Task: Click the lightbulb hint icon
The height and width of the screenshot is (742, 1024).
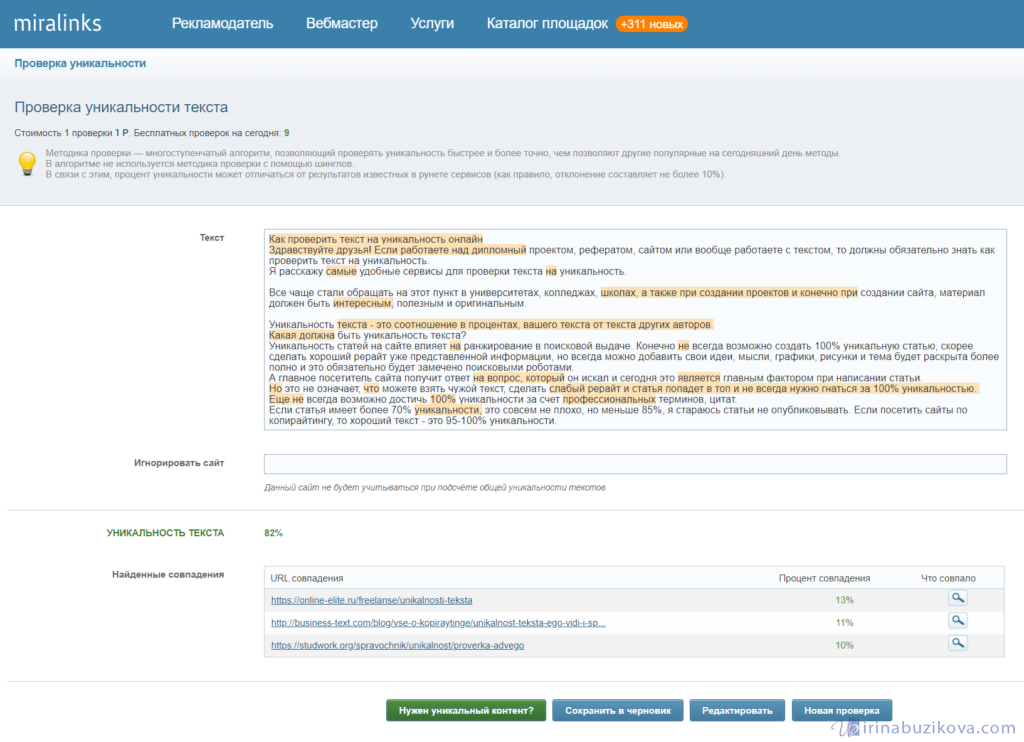Action: (x=28, y=163)
